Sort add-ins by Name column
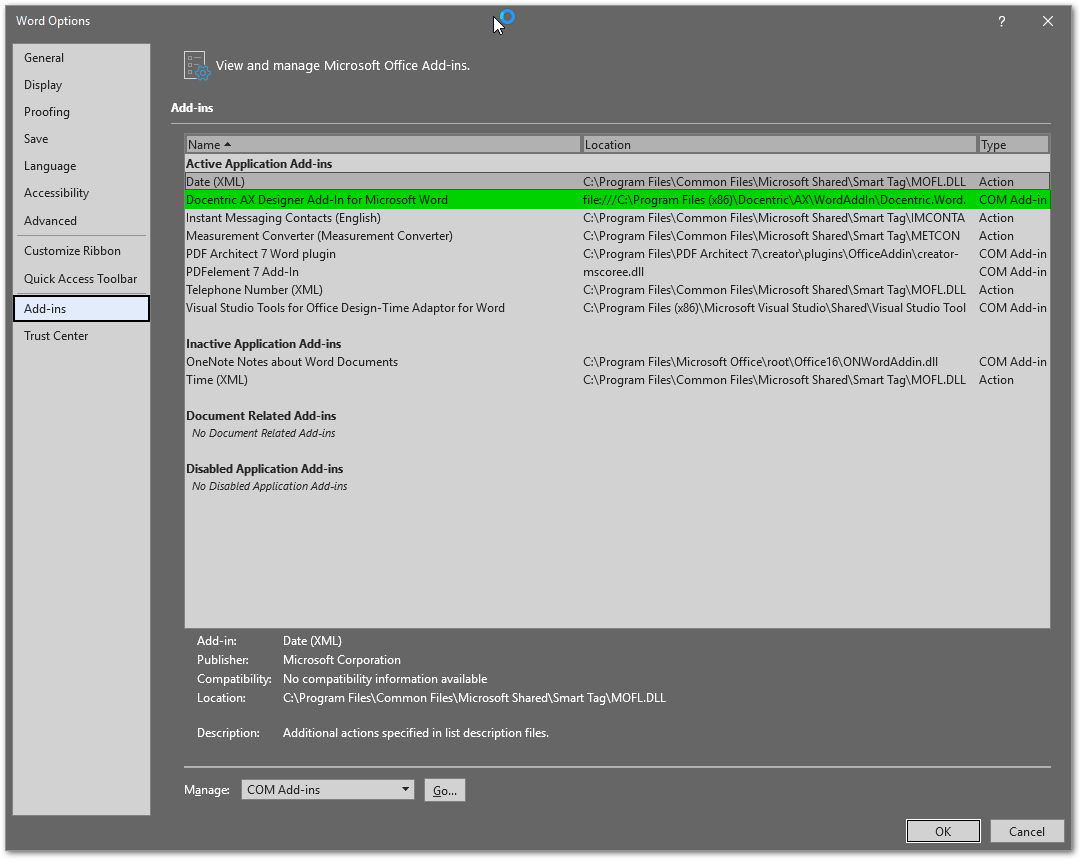Viewport: 1081px width, 860px height. pos(383,144)
